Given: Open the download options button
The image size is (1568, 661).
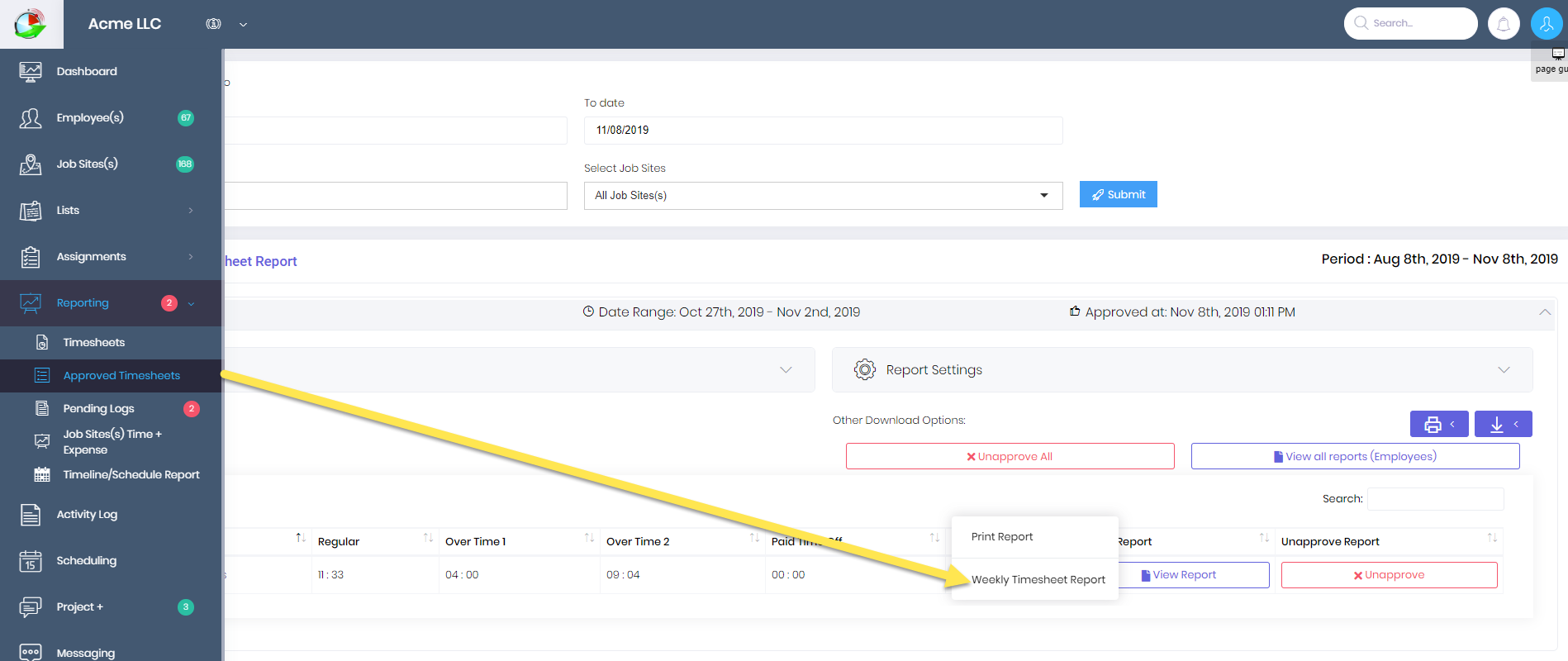Looking at the screenshot, I should click(x=1503, y=424).
